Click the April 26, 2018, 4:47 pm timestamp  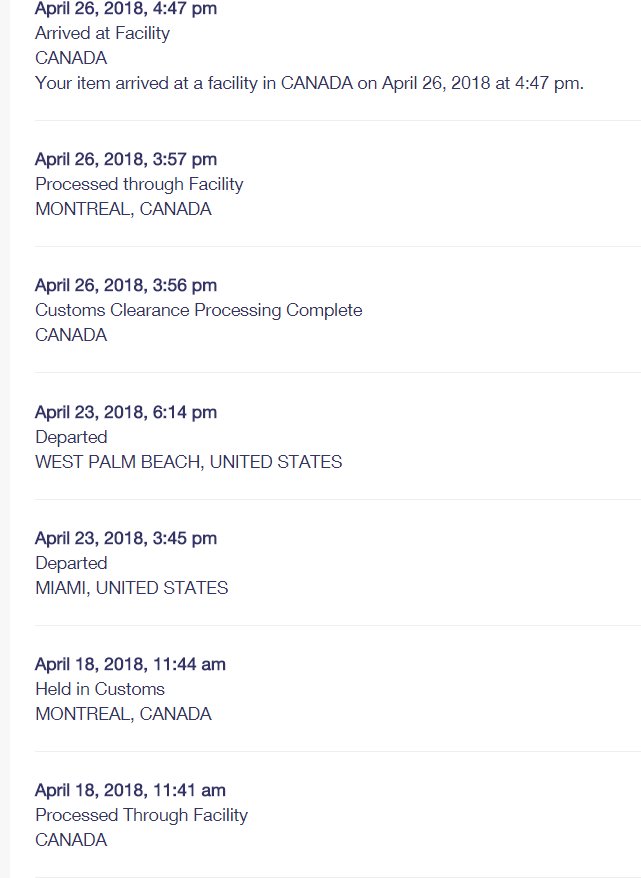(126, 9)
